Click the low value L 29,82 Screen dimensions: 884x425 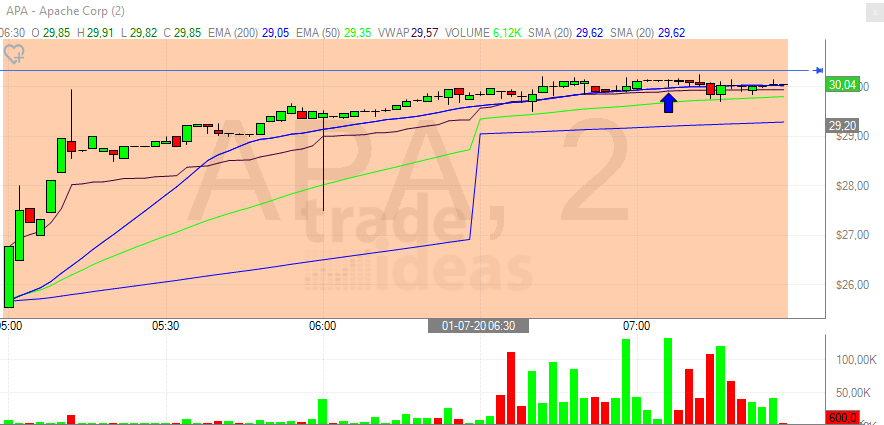tap(140, 33)
